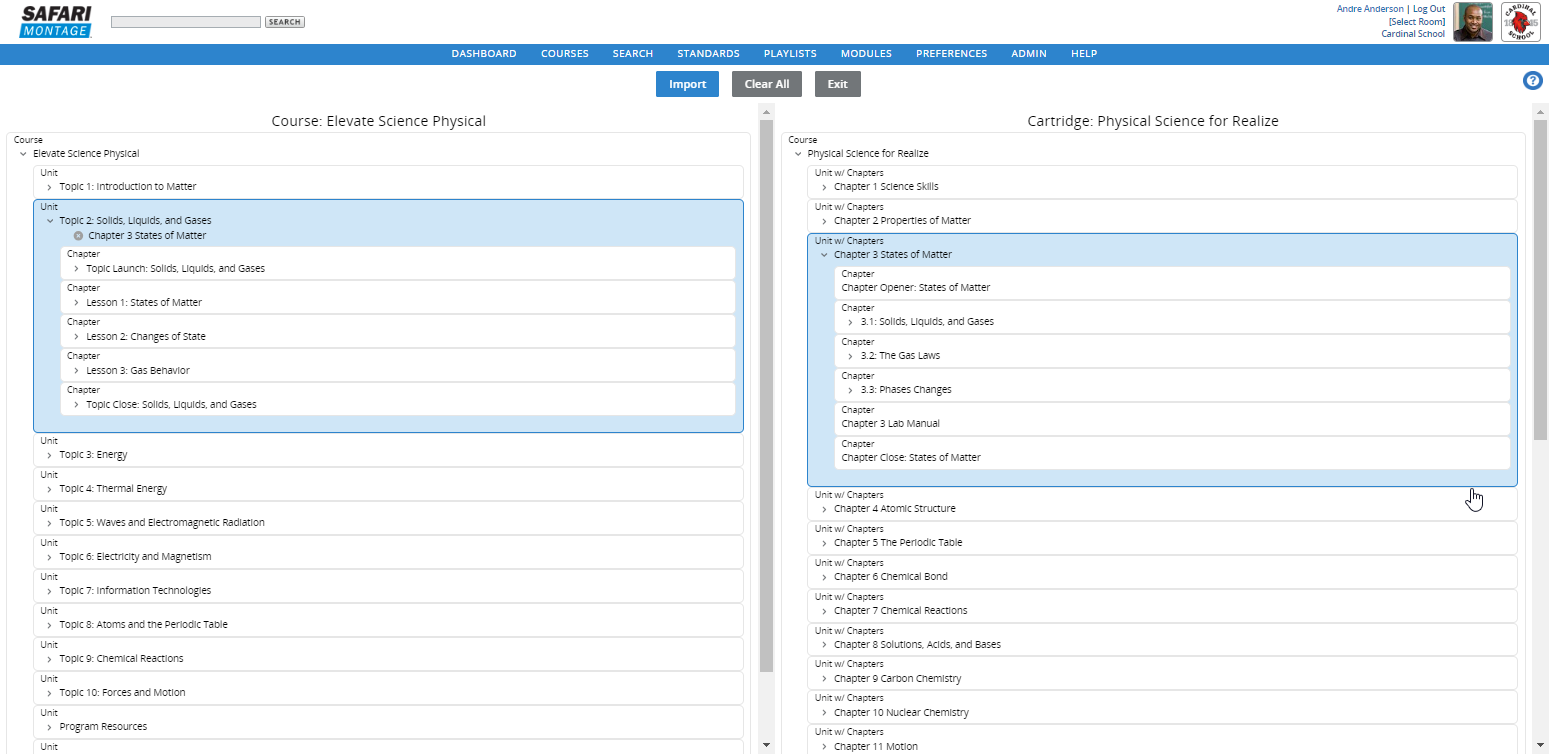The height and width of the screenshot is (754, 1549).
Task: Expand Chapter 10 Nuclear Chemistry
Action: click(x=824, y=713)
